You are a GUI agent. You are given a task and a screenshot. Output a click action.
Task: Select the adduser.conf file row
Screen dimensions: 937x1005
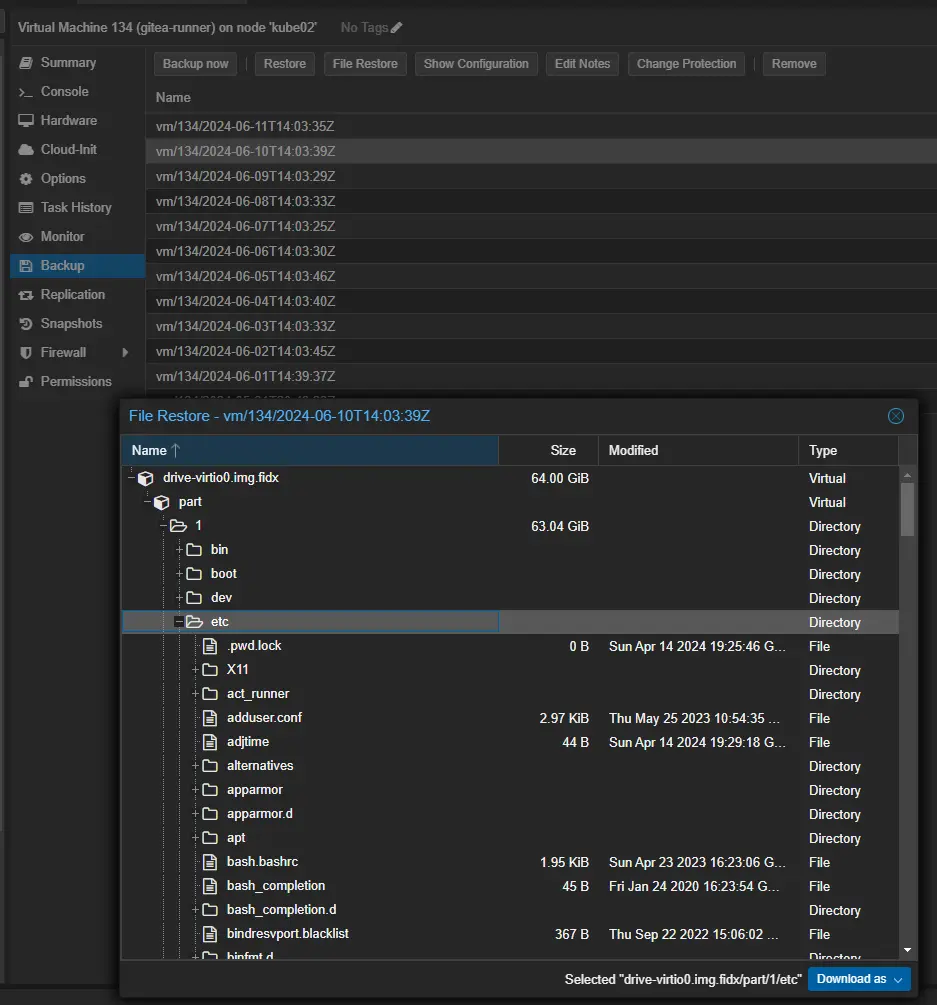264,718
